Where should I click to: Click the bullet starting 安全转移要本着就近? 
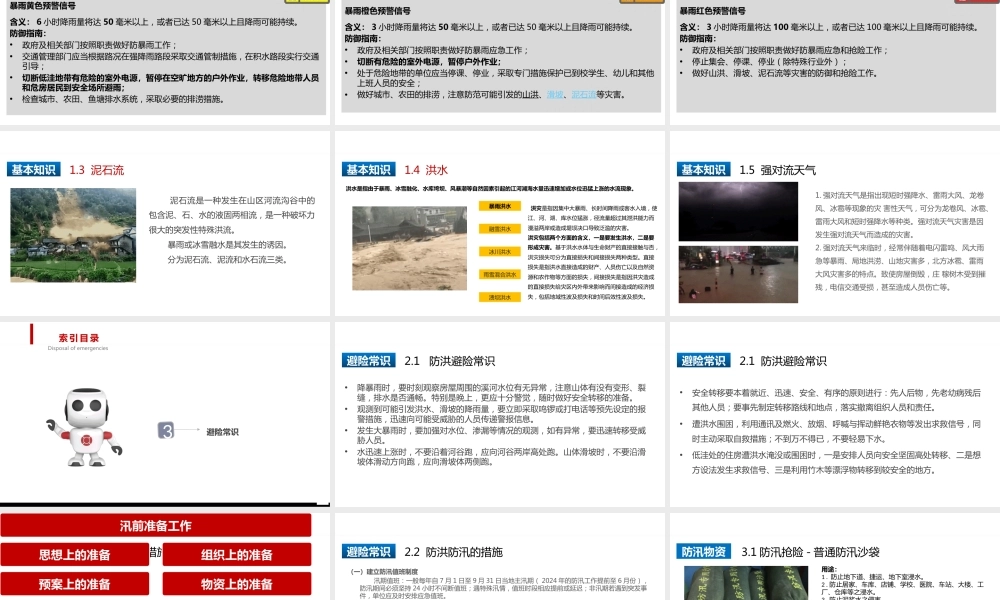[835, 400]
